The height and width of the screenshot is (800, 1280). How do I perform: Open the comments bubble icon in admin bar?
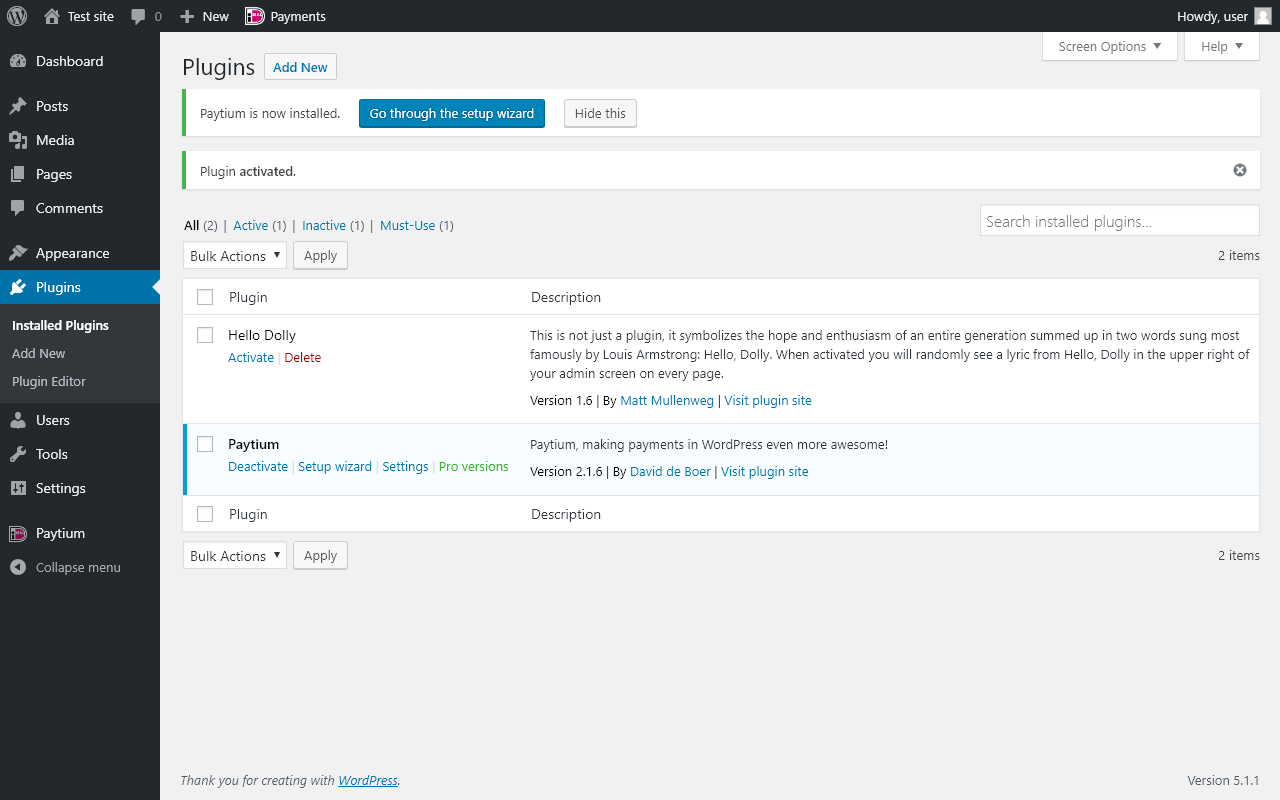pos(139,16)
